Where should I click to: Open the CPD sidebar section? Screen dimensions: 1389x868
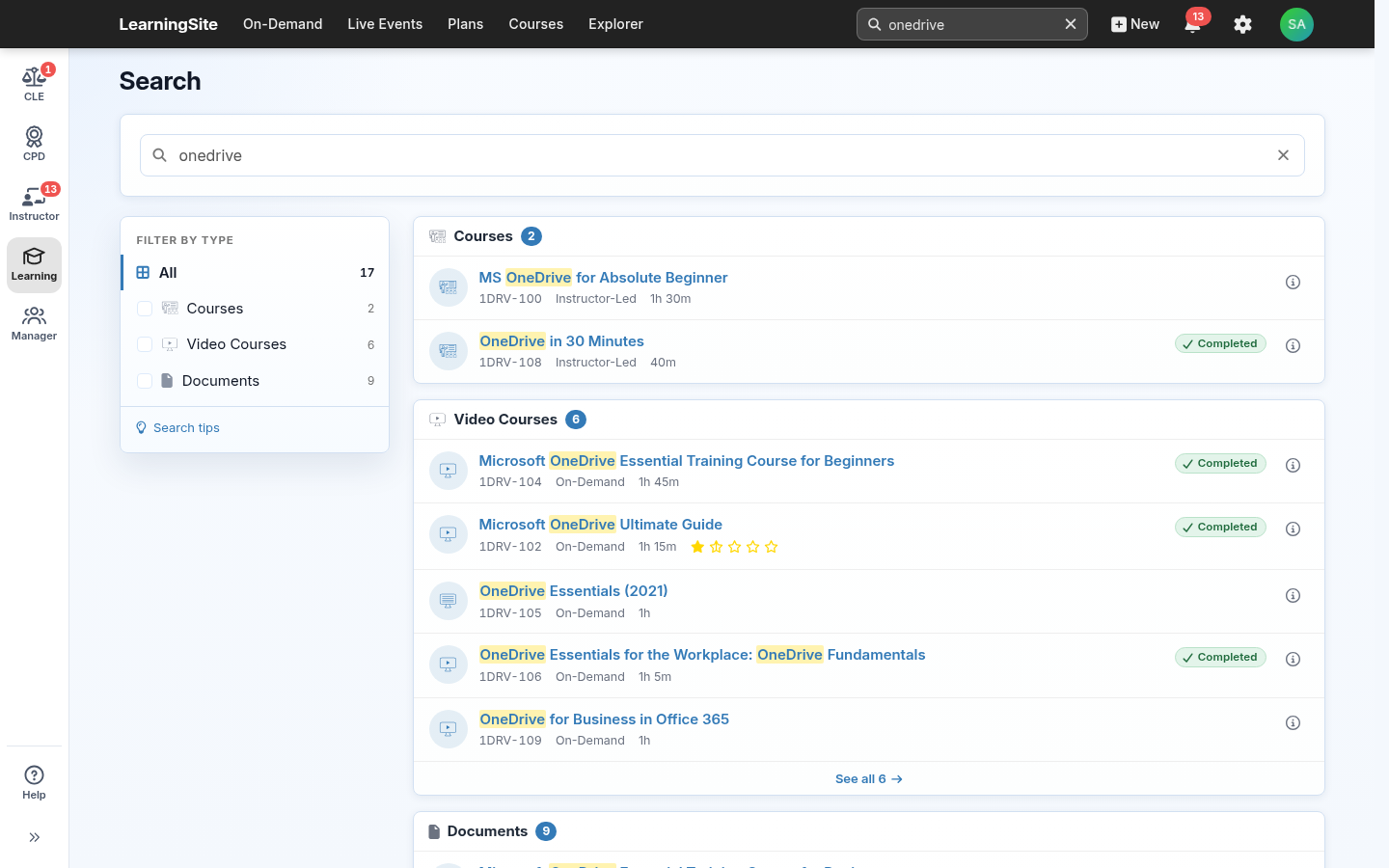[x=34, y=144]
